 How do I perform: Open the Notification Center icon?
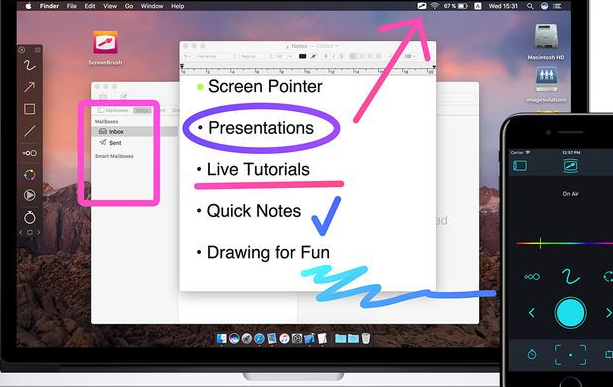(557, 6)
